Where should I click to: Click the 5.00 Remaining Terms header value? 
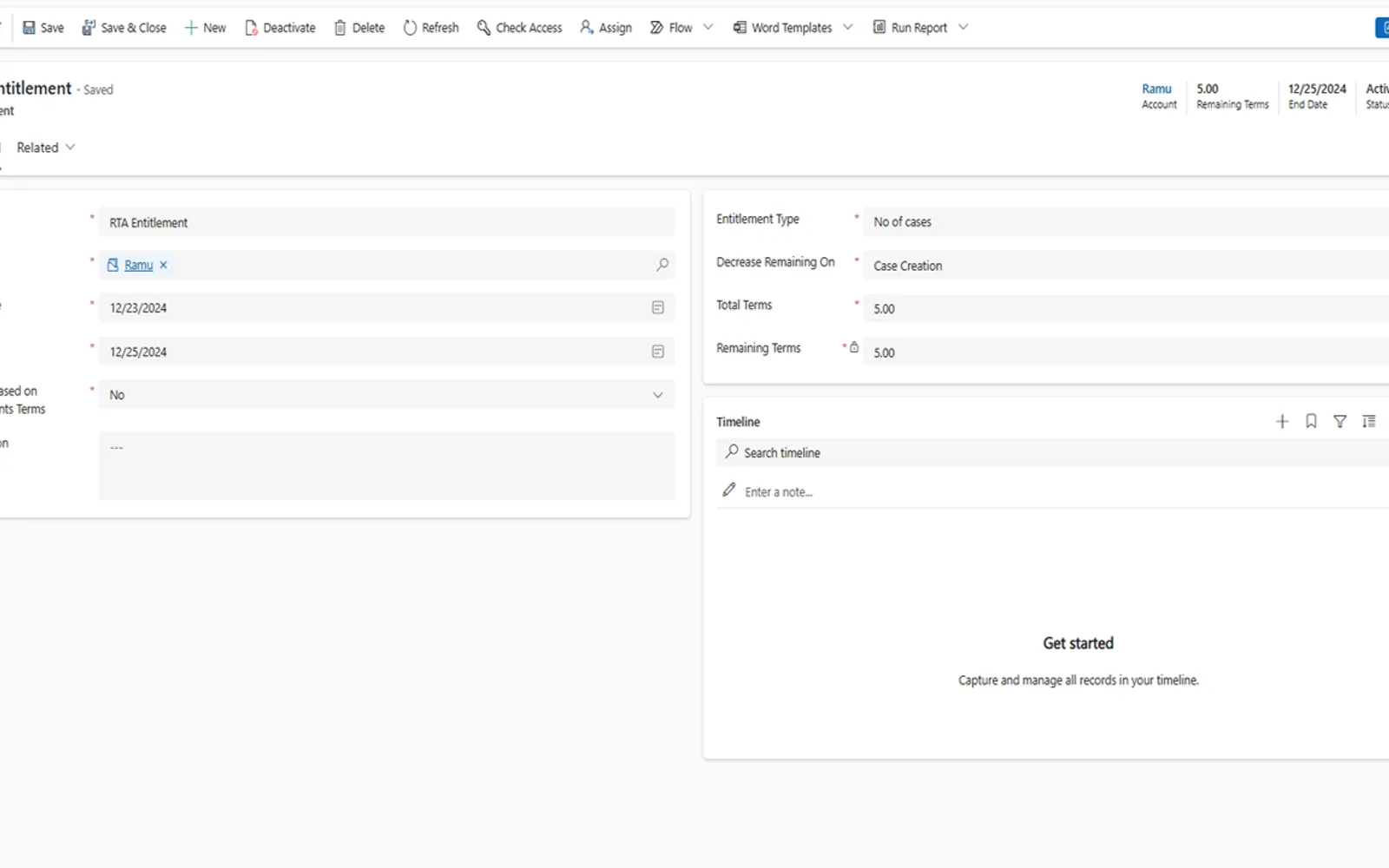1208,89
